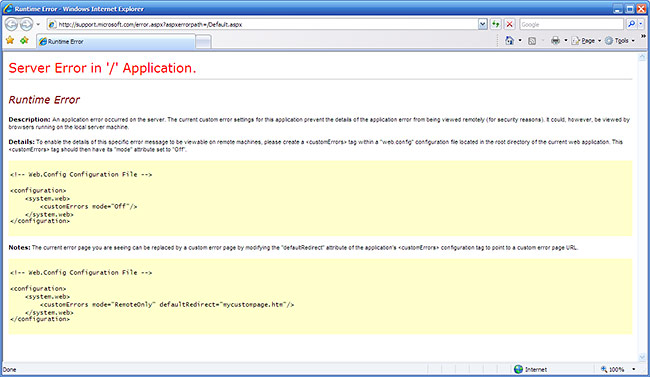Click the bold "Details:" label
Screen dimensions: 650x377
pyautogui.click(x=22, y=142)
